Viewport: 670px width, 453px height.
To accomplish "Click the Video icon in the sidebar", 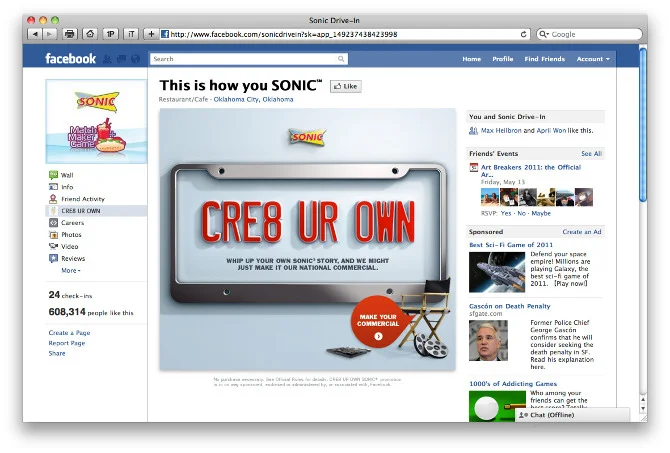I will (53, 246).
